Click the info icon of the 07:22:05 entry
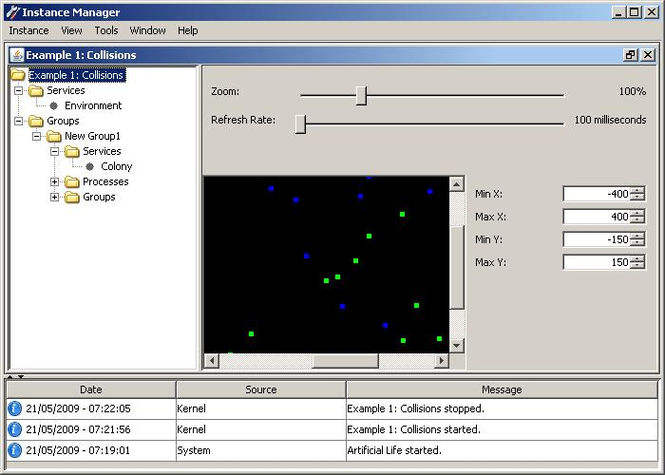 14,409
